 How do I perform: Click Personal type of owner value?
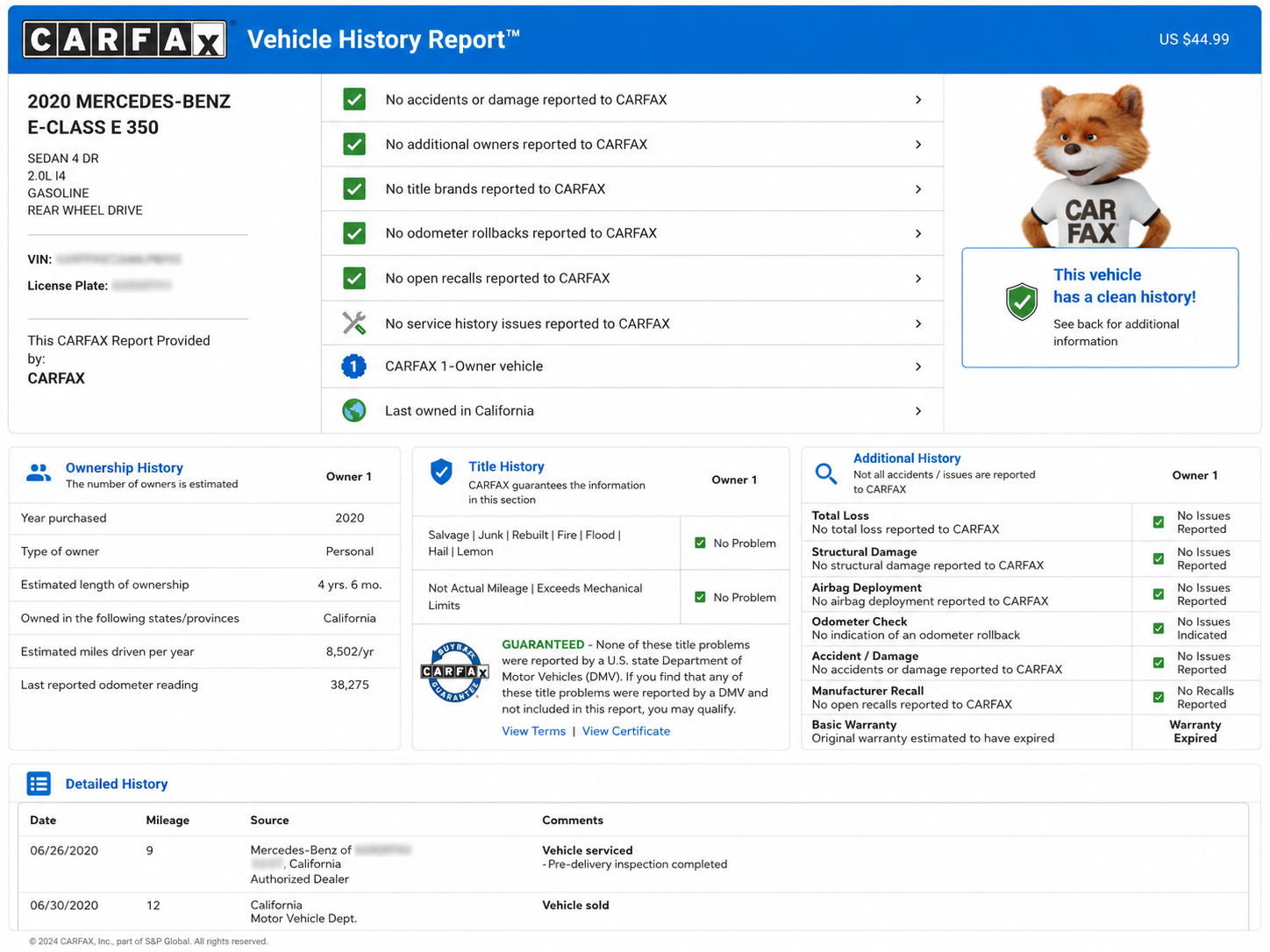350,551
